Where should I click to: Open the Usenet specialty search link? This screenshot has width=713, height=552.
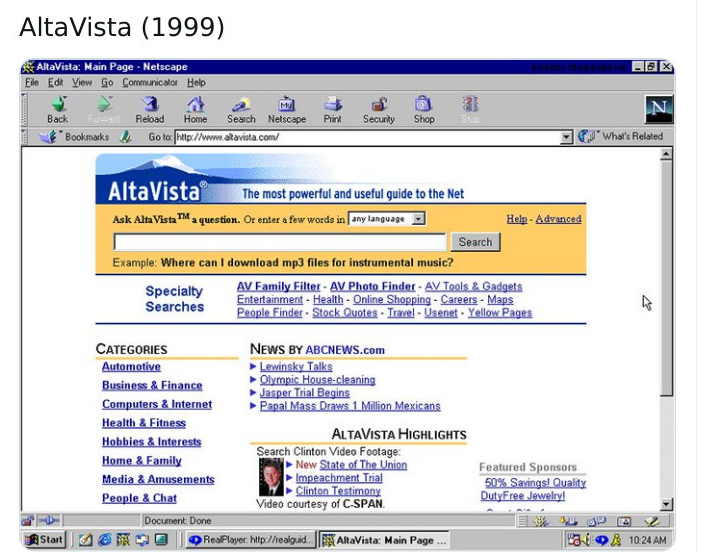coord(441,312)
